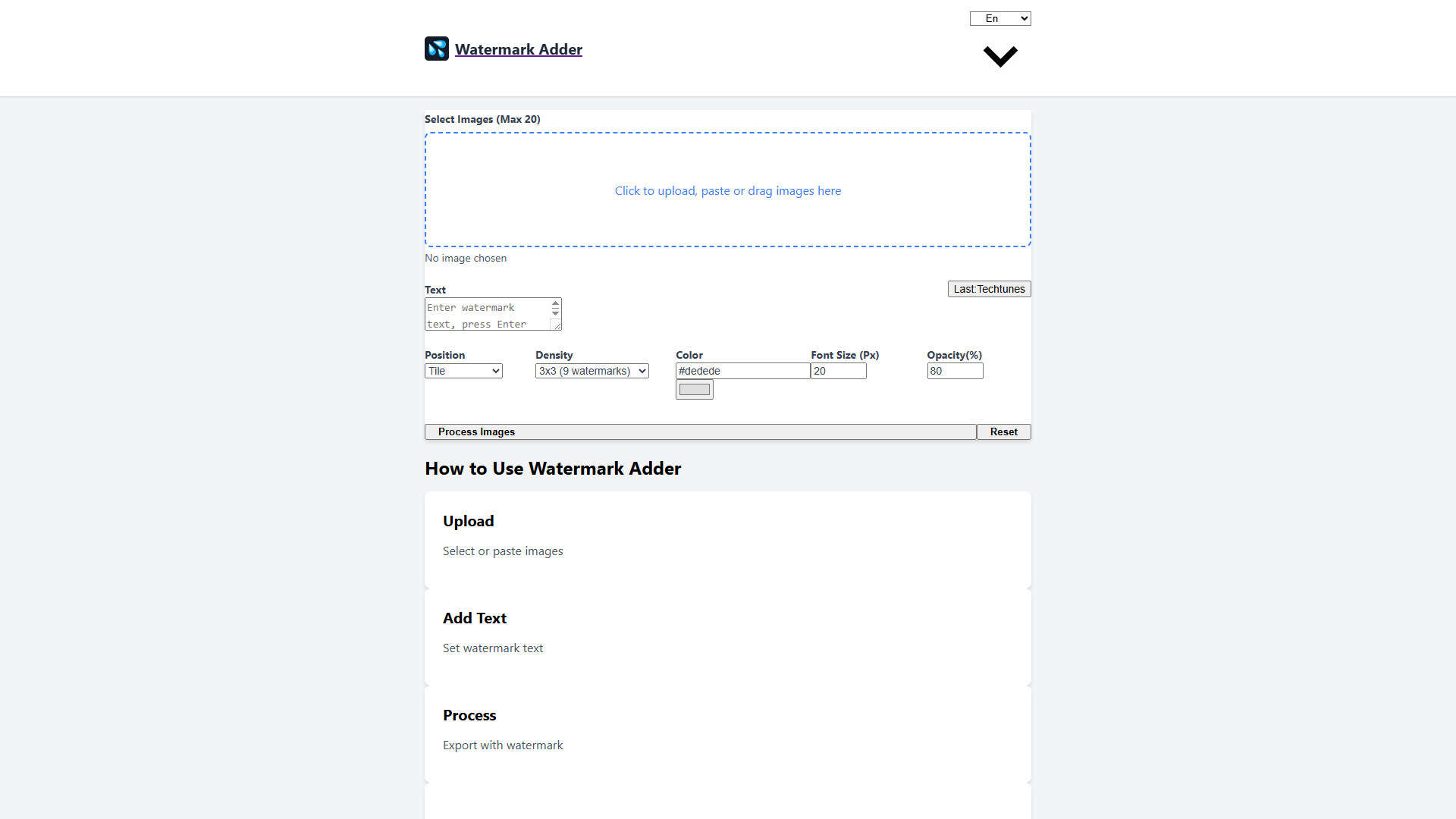1456x819 pixels.
Task: Click the textarea resize handle
Action: point(557,325)
